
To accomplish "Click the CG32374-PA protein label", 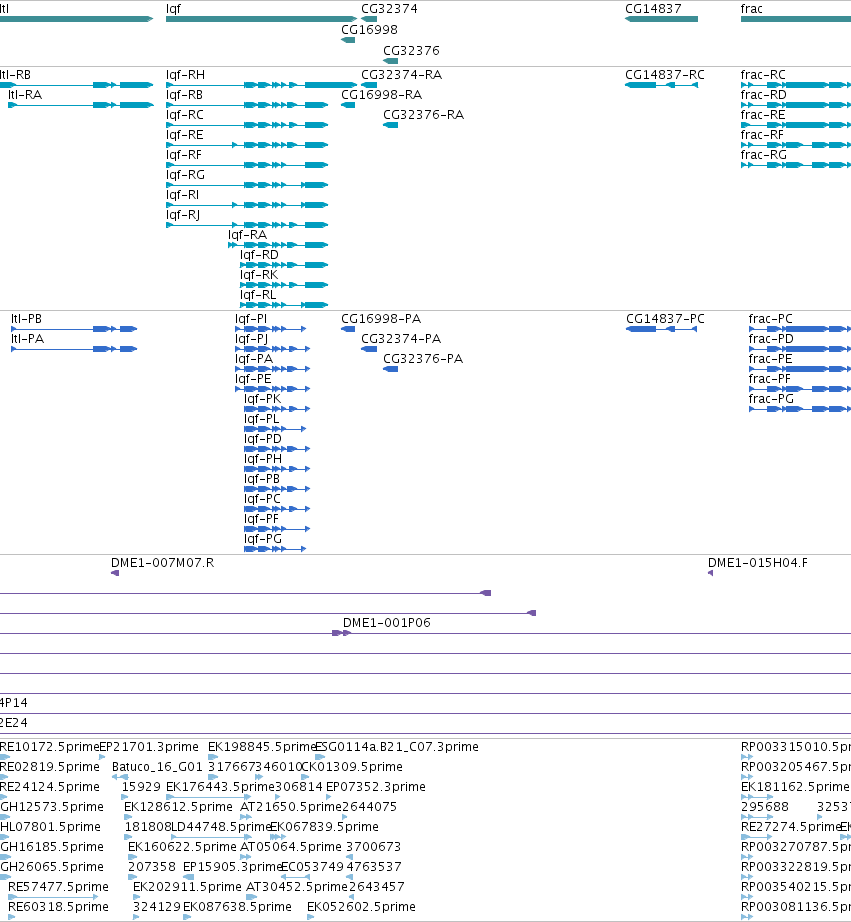I will coord(401,339).
